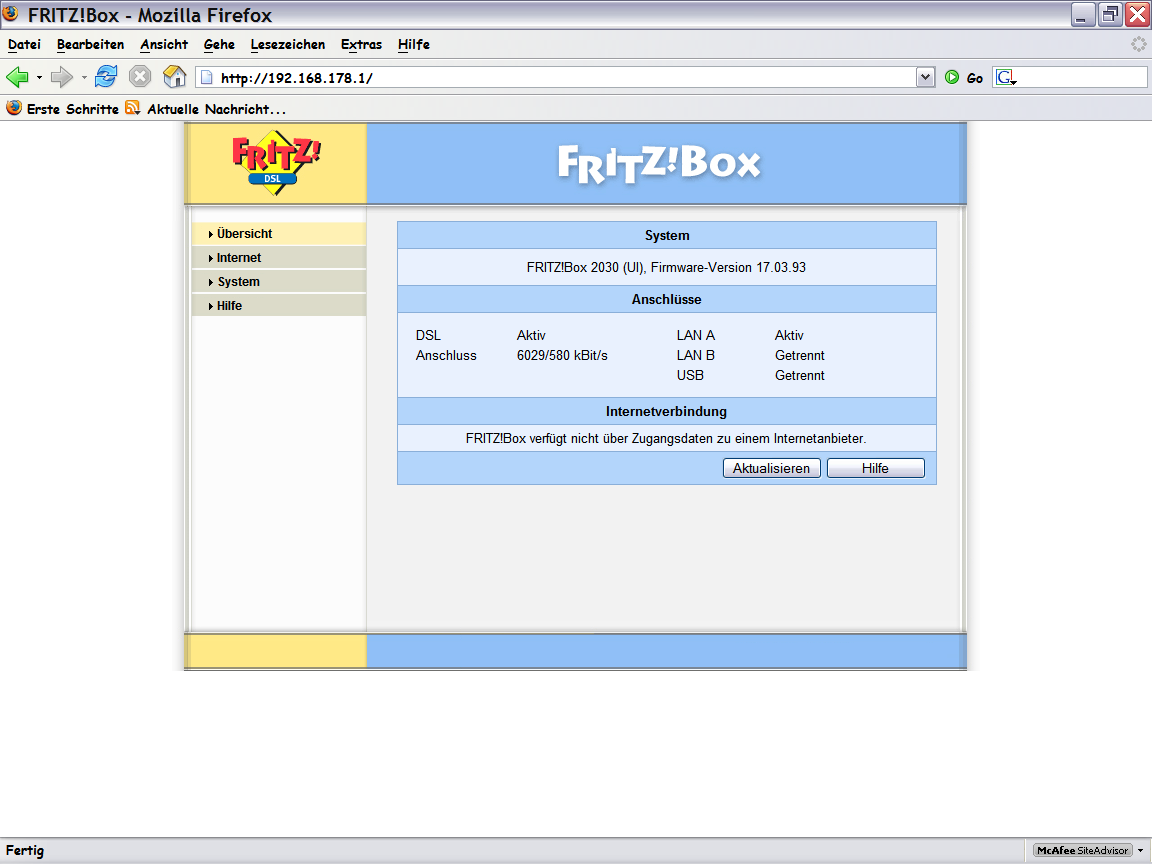Click the Fertig status bar text
The image size is (1152, 864).
point(25,850)
